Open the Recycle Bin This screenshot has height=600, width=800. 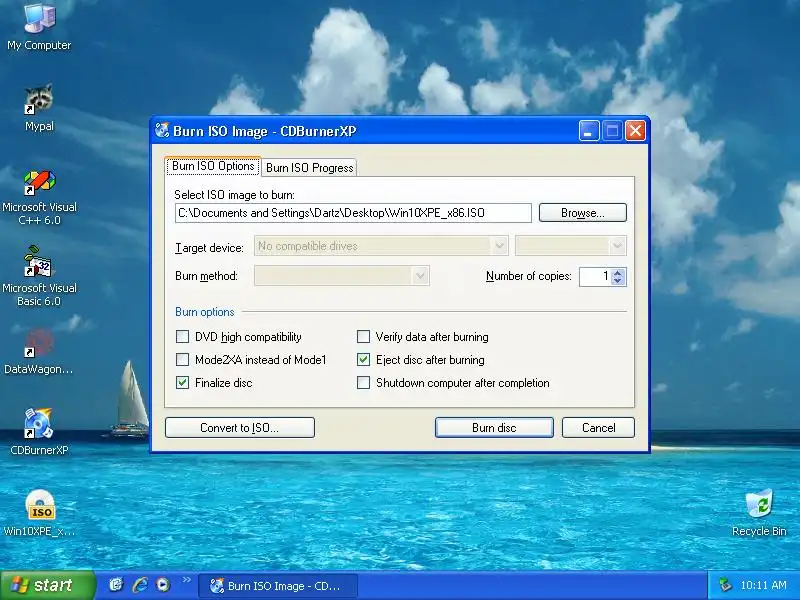pos(759,512)
